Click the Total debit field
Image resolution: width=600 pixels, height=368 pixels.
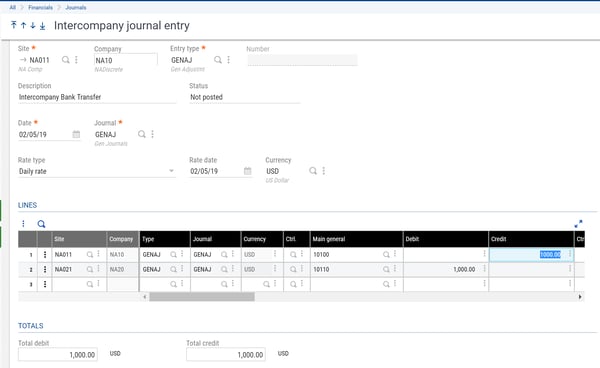(x=58, y=355)
